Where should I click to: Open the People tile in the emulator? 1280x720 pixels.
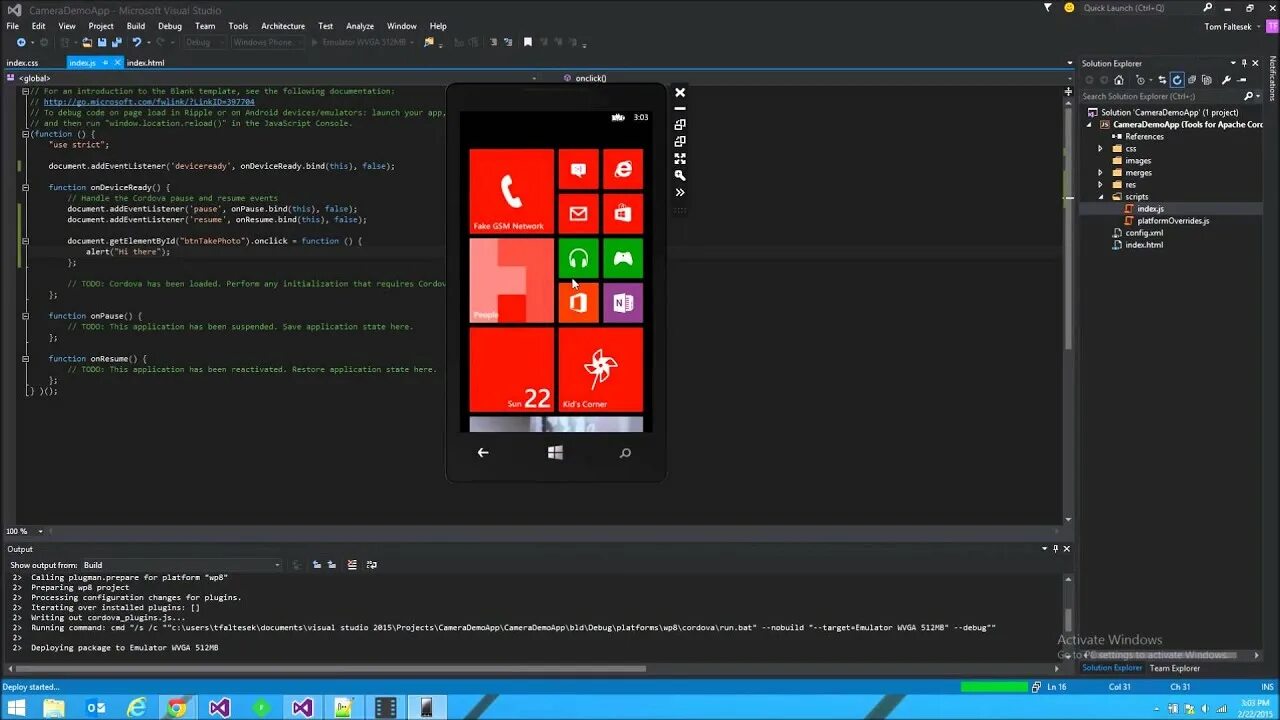pos(511,280)
